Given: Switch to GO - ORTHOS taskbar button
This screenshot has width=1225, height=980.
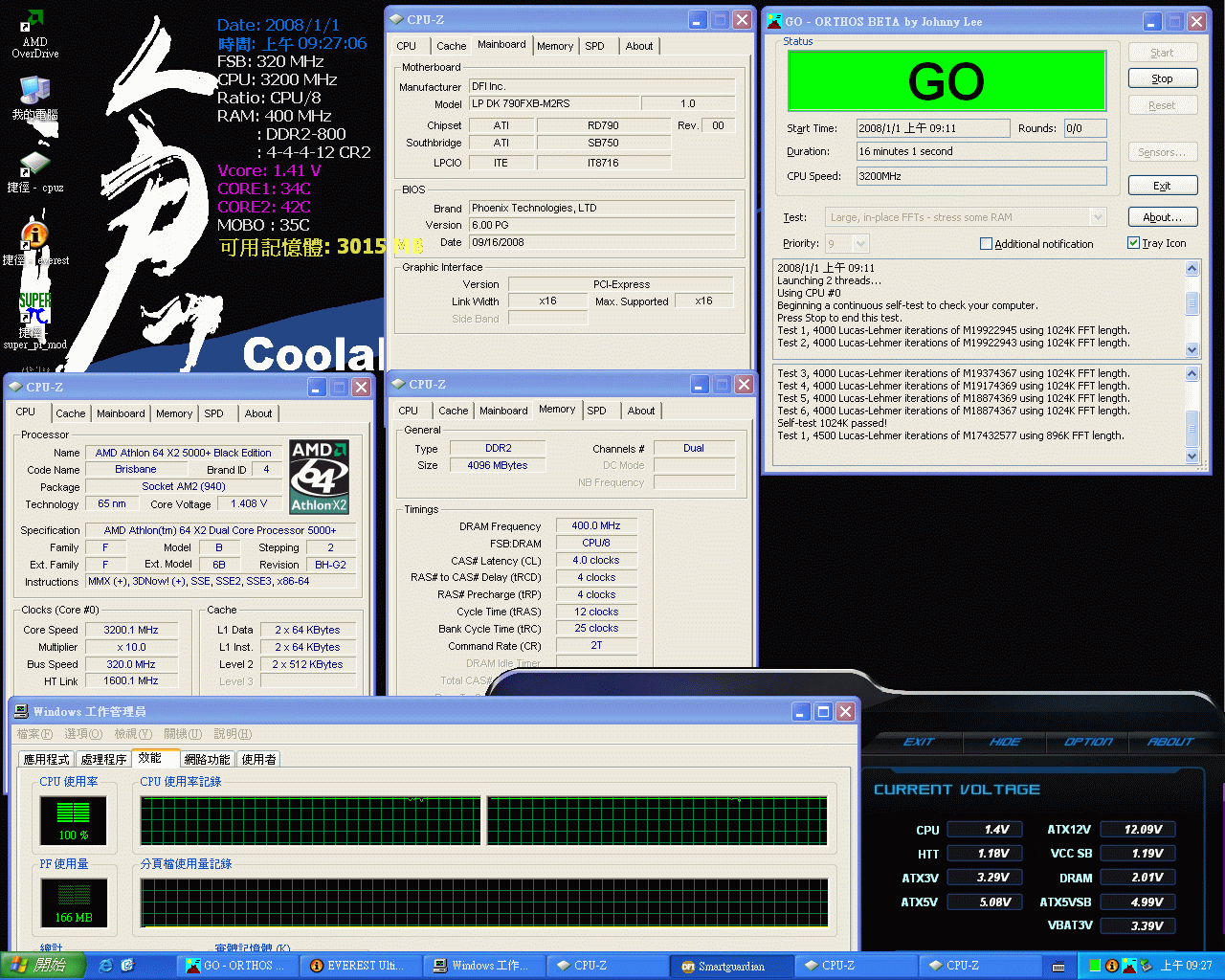Looking at the screenshot, I should [x=236, y=966].
